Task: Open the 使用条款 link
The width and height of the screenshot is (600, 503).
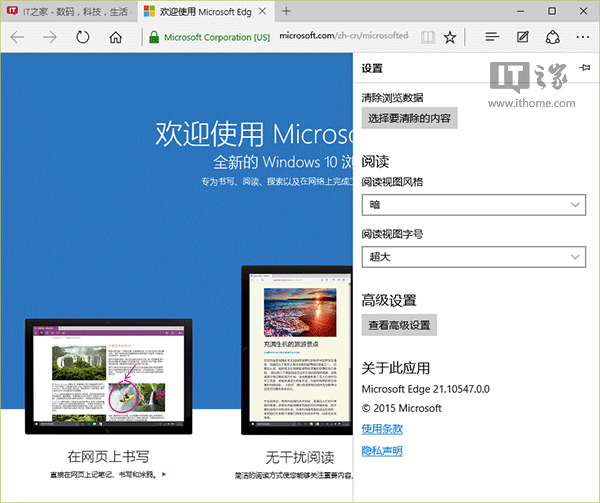Action: pos(382,429)
